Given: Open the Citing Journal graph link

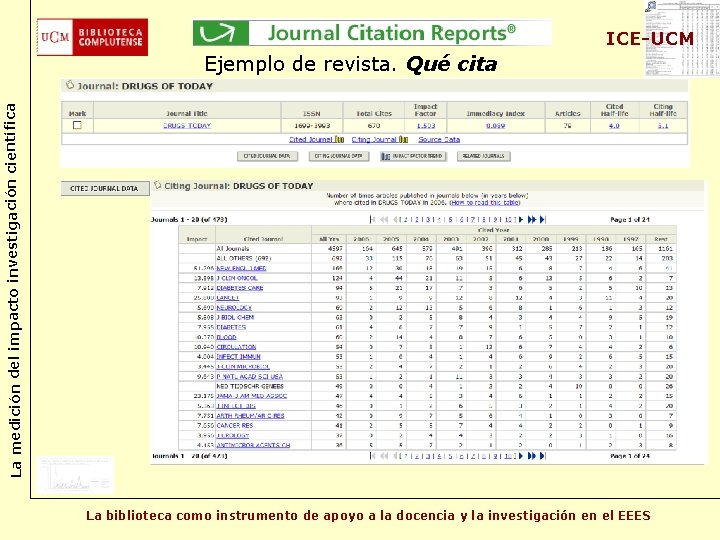Looking at the screenshot, I should [379, 139].
